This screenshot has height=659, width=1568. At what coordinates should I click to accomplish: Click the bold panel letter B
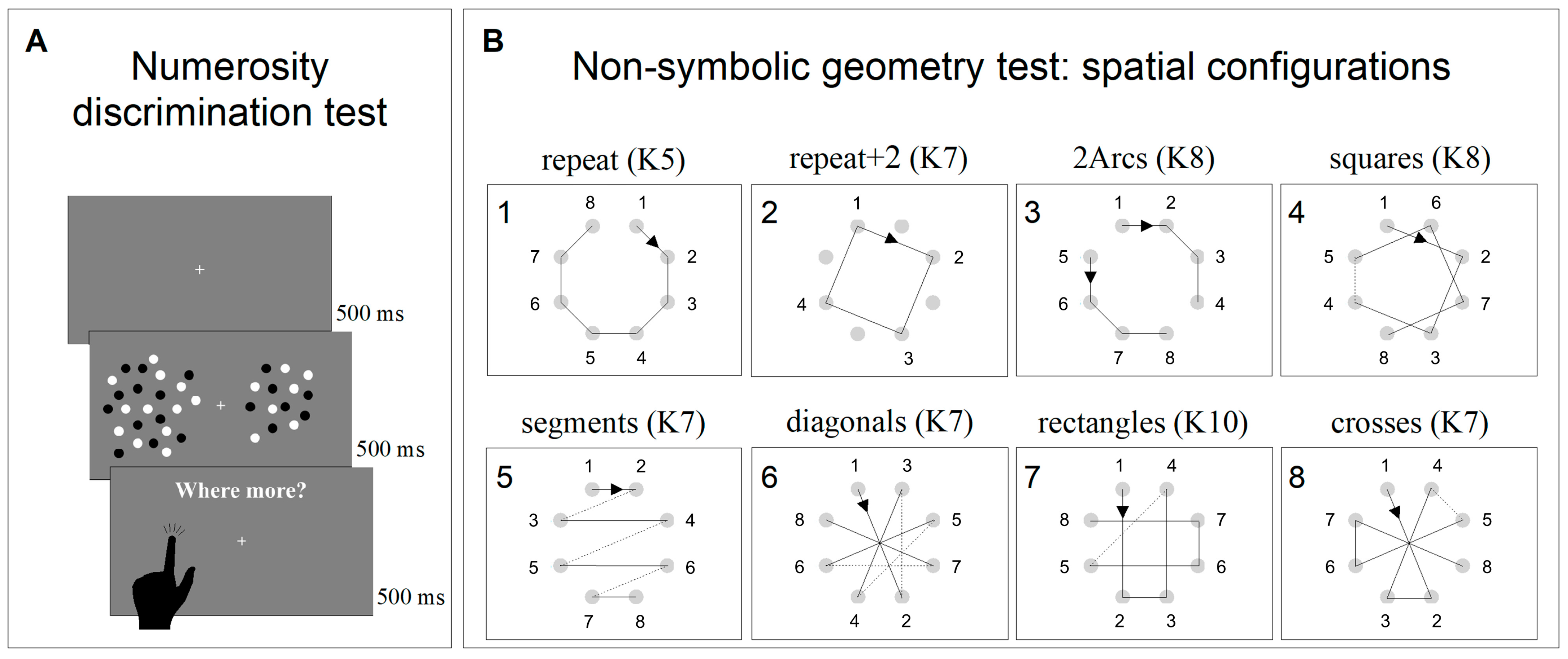tap(493, 41)
